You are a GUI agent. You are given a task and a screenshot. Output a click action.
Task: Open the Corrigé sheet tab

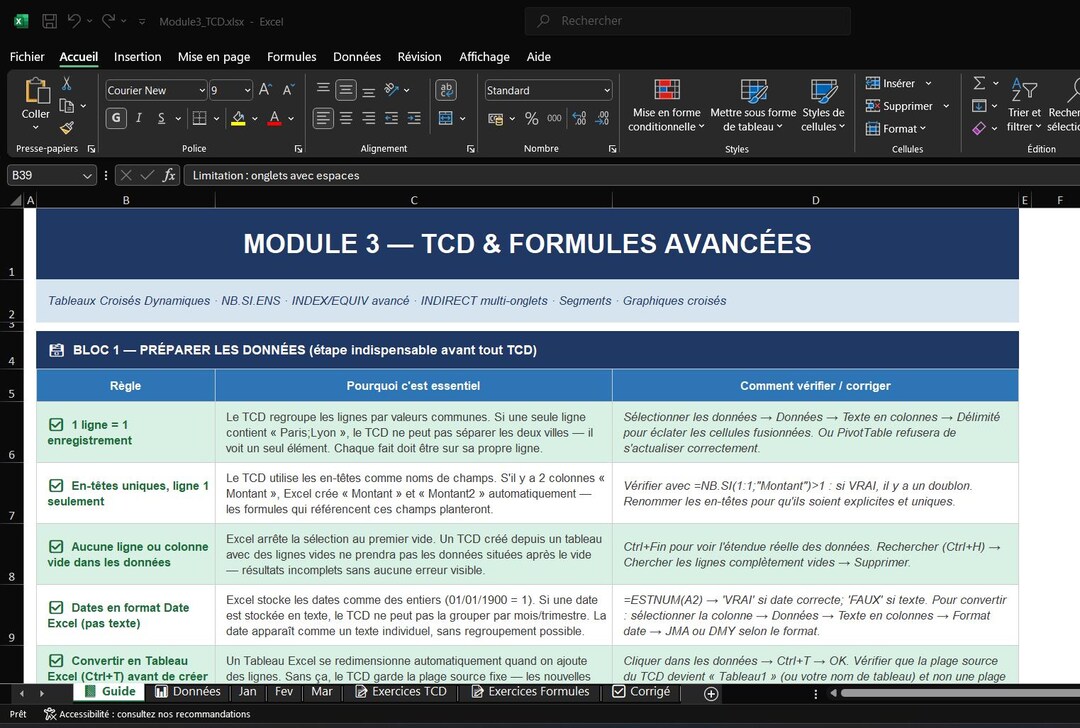pyautogui.click(x=641, y=691)
